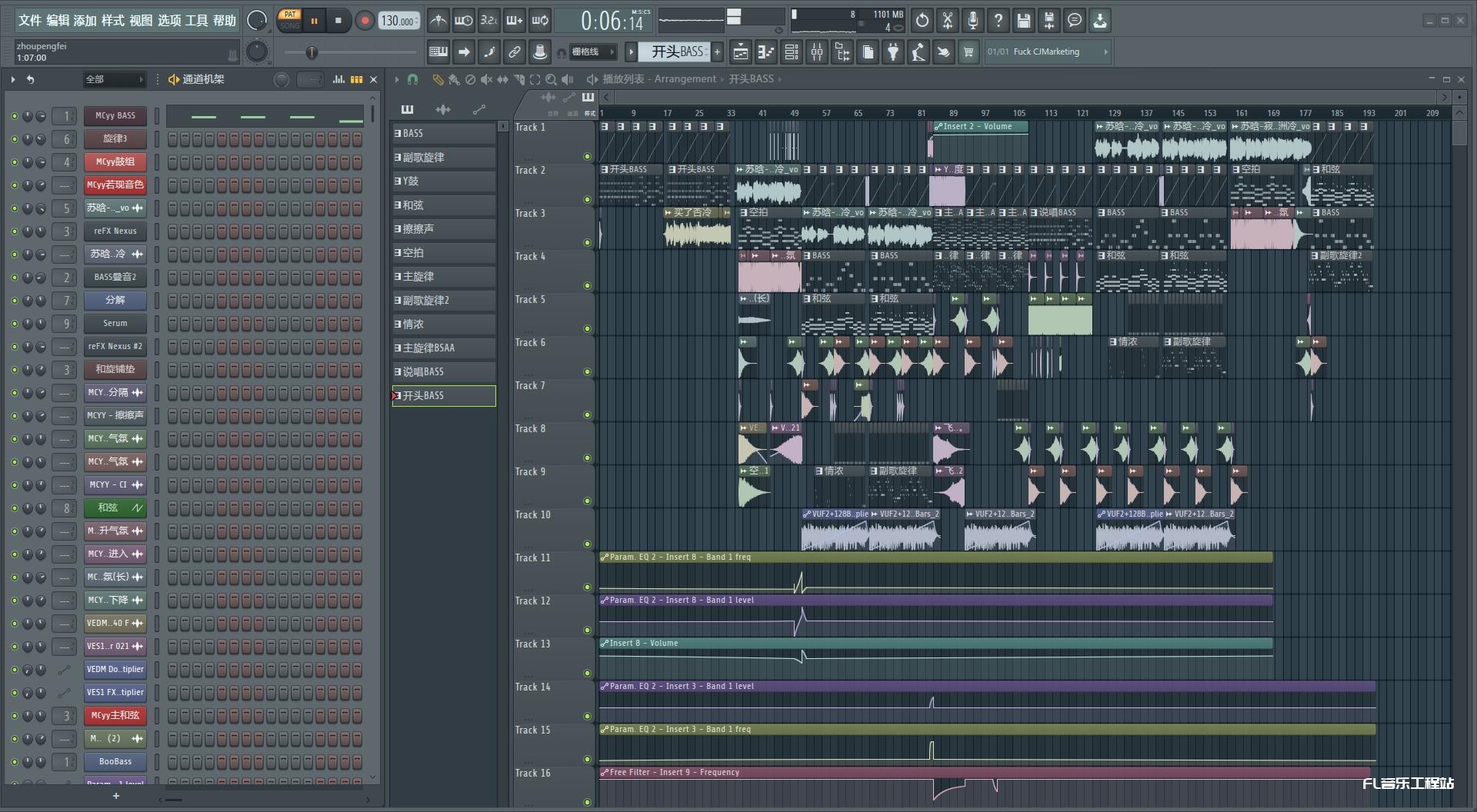Image resolution: width=1477 pixels, height=812 pixels.
Task: Enable wait for input before recording
Action: [463, 21]
